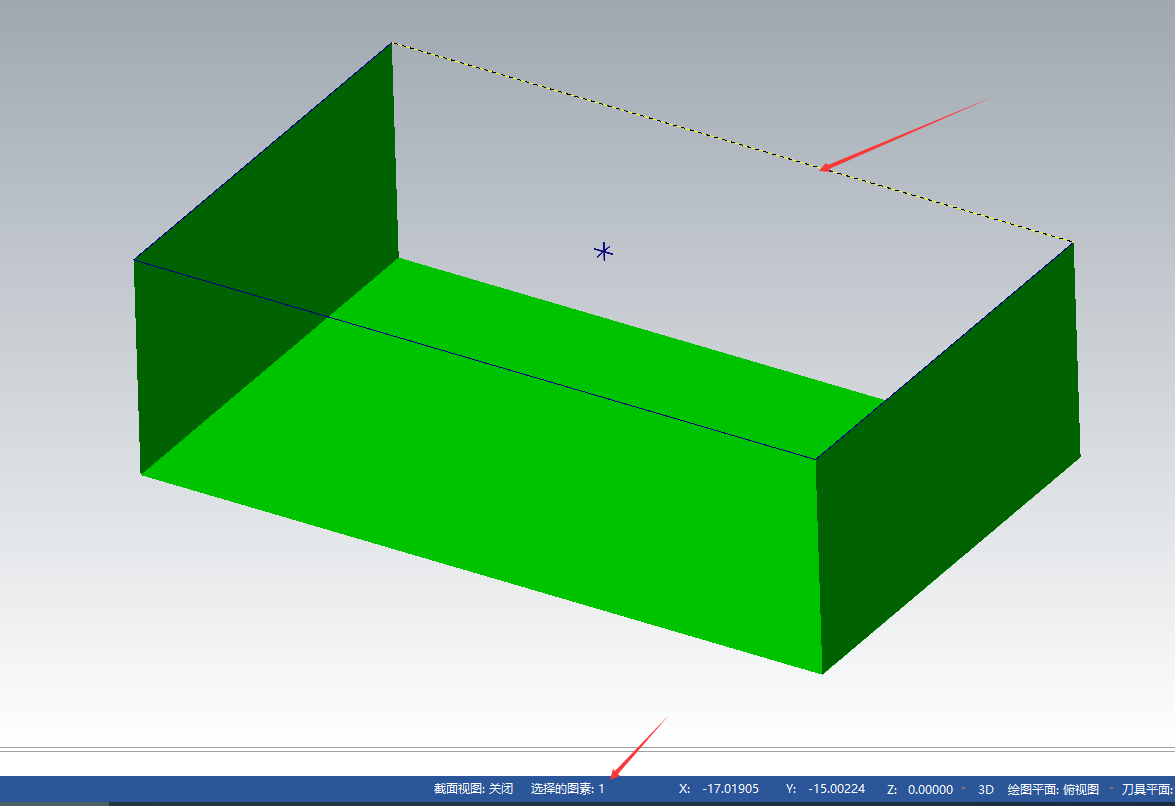This screenshot has height=806, width=1175.
Task: Toggle the 3D mode in status bar
Action: click(986, 790)
